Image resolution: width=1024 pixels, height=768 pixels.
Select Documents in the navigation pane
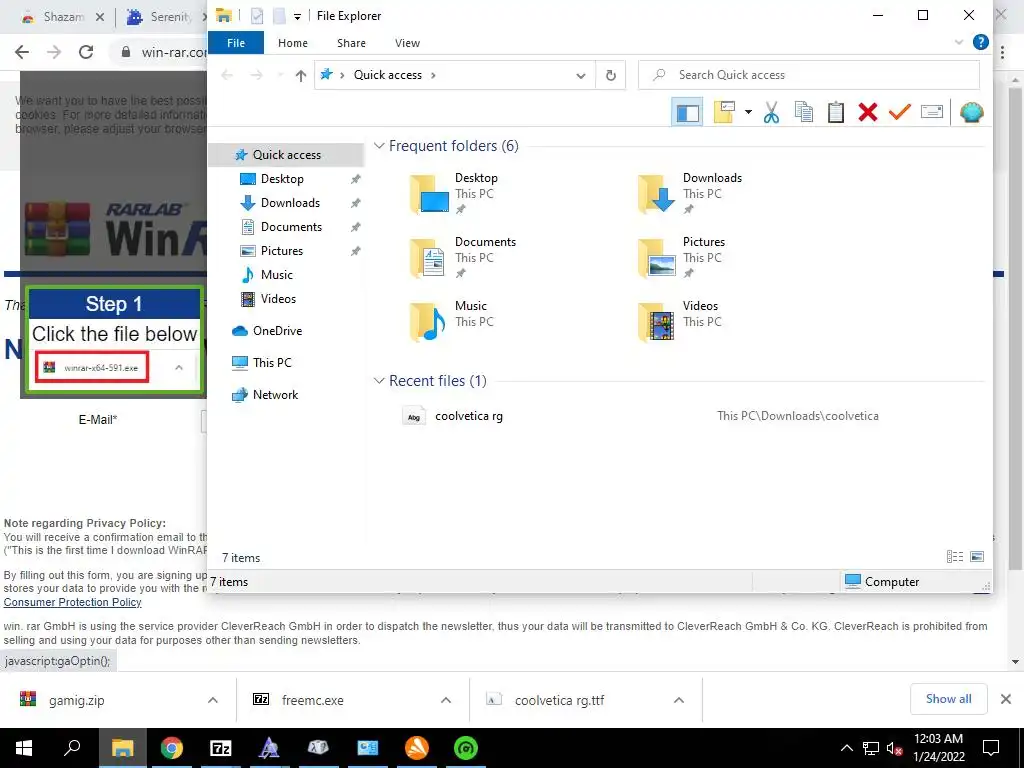pyautogui.click(x=291, y=227)
